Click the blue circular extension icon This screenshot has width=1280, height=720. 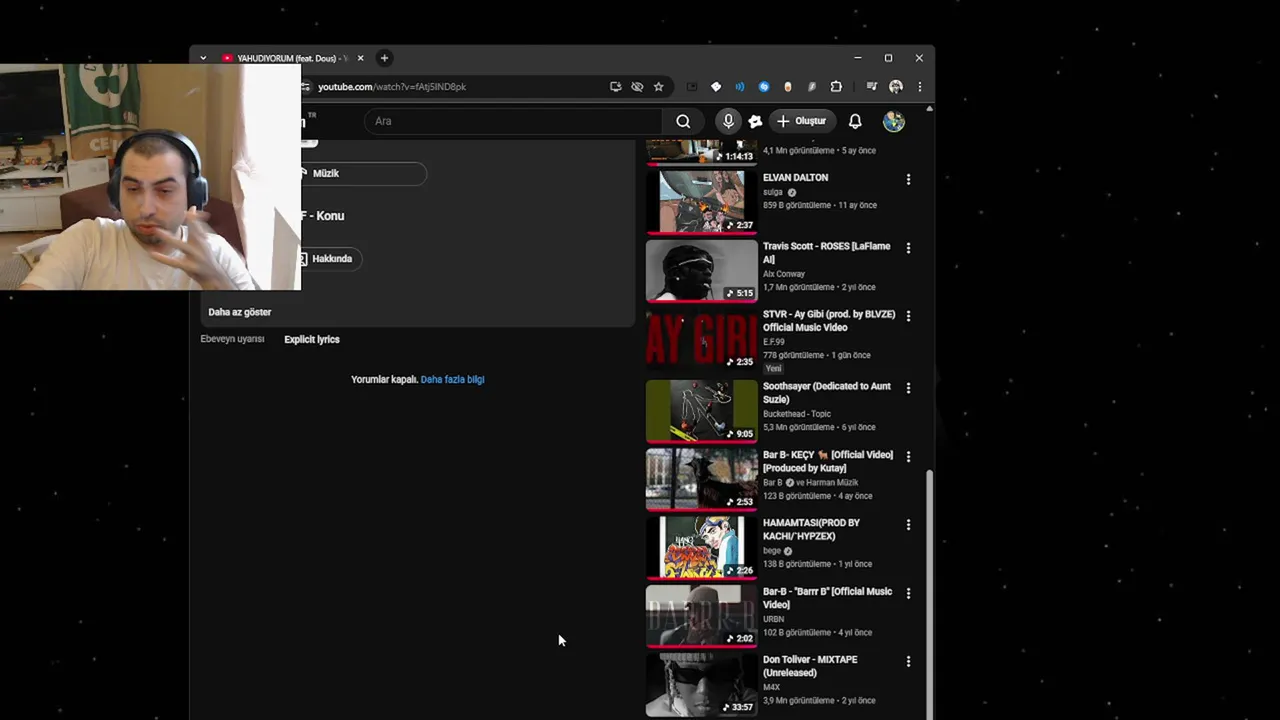[764, 87]
